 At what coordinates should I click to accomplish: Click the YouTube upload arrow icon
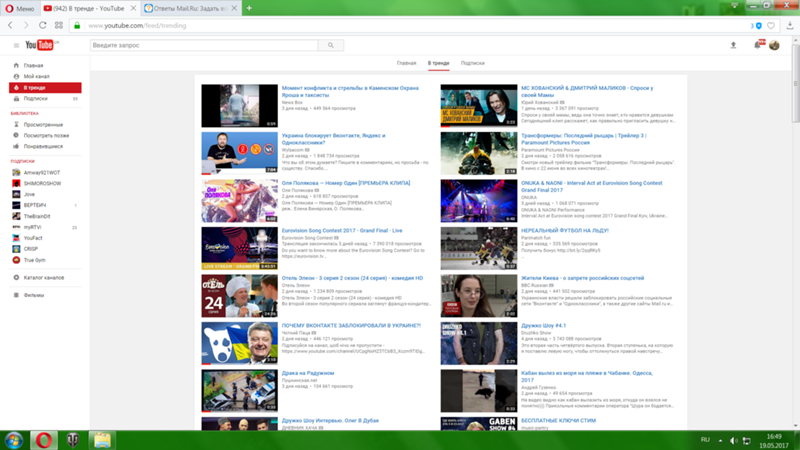click(733, 45)
